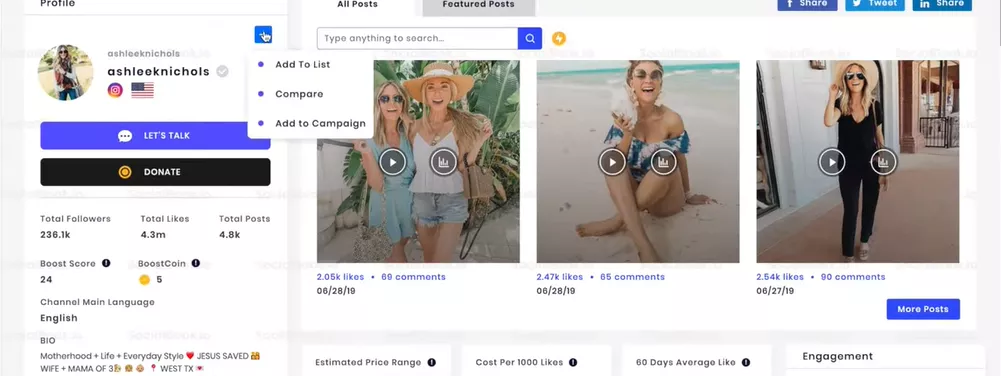Click the 65 comments link

(632, 277)
